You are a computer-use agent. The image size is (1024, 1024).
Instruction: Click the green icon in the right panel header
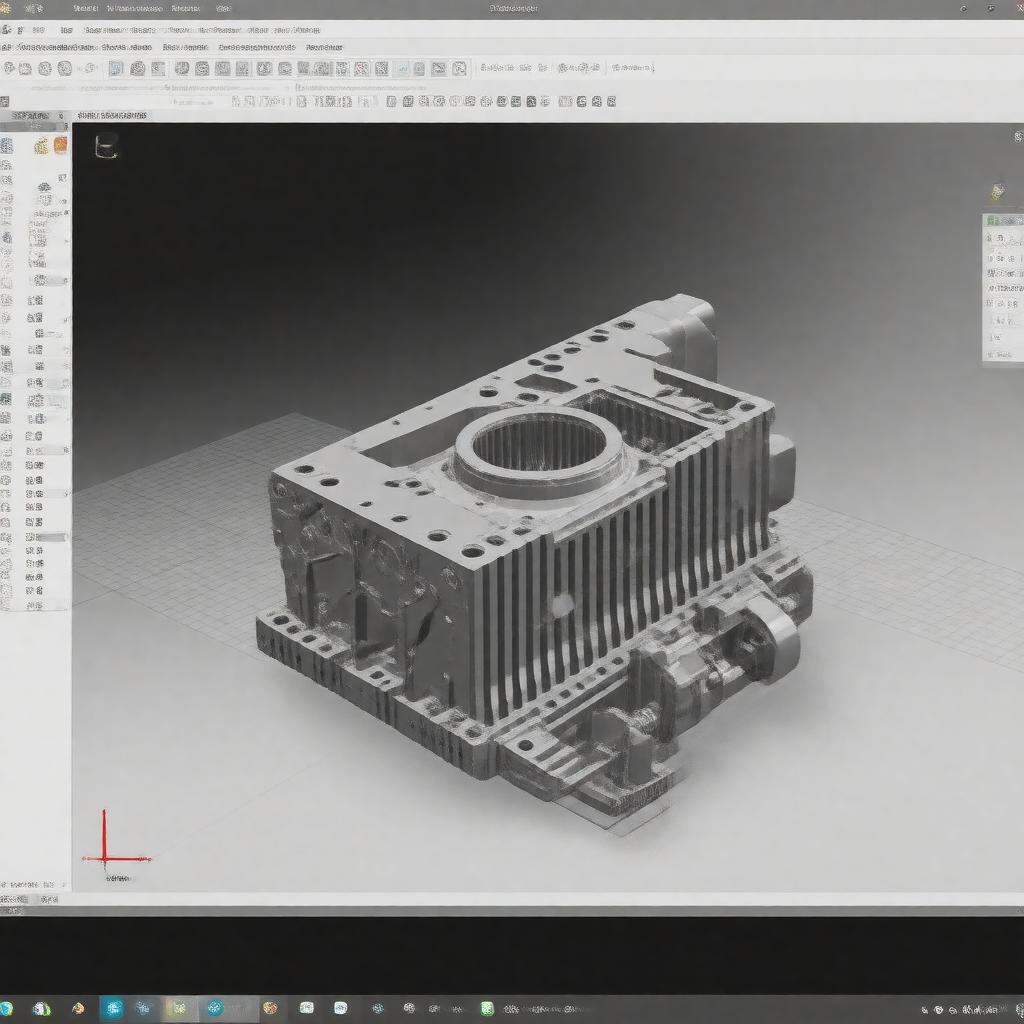point(992,220)
